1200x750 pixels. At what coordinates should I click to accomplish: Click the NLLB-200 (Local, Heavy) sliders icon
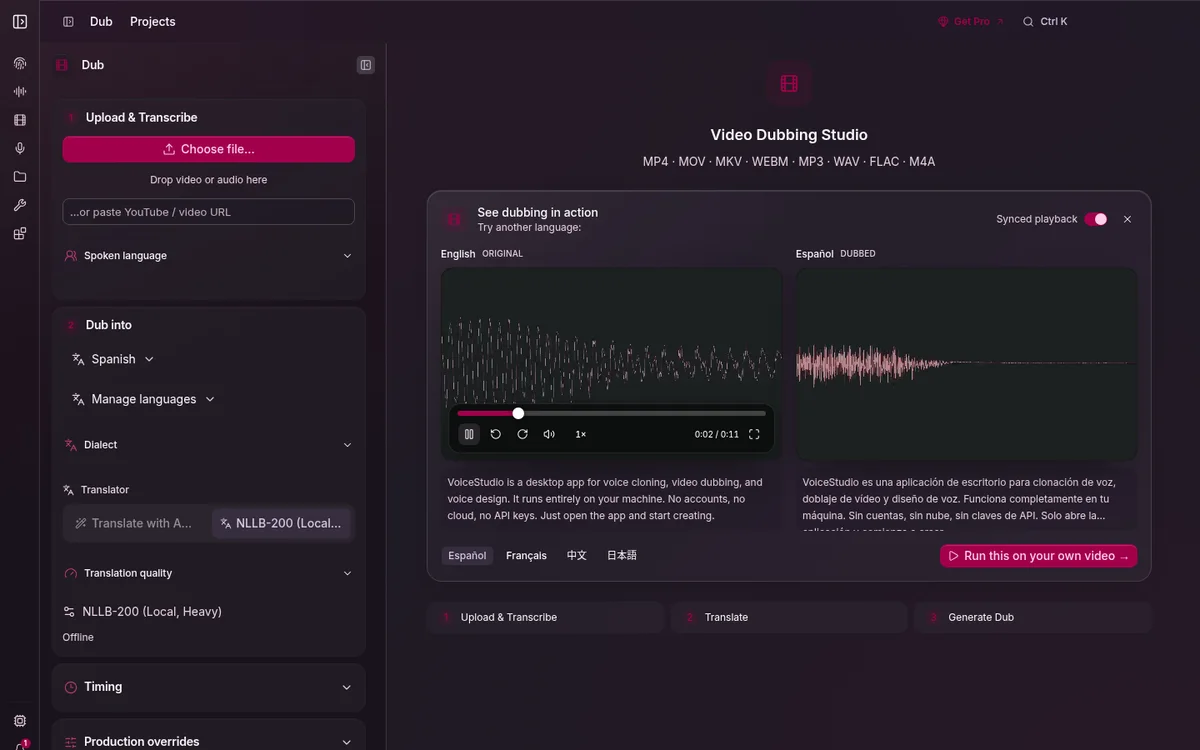tap(69, 611)
